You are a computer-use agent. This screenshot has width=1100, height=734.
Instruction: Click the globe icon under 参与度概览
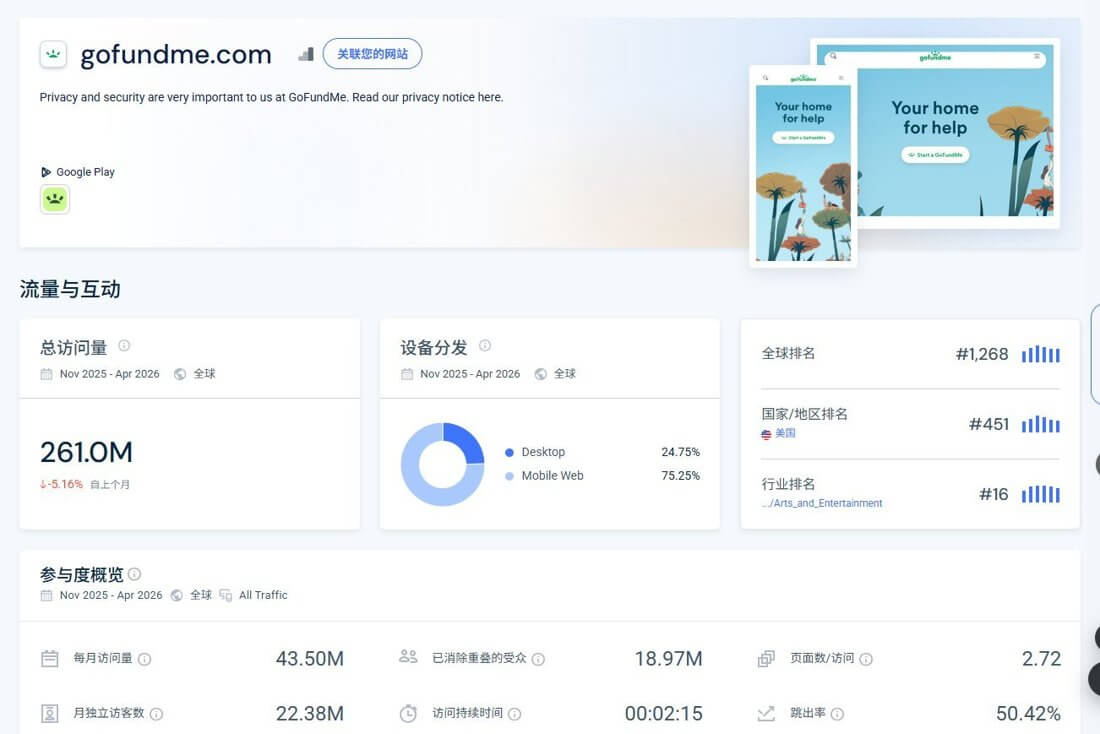point(177,595)
